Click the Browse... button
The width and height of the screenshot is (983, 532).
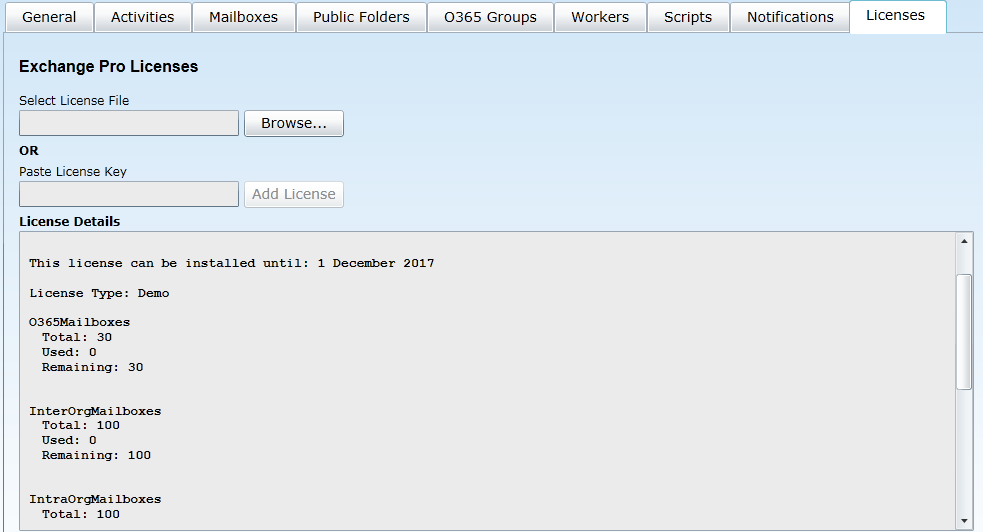tap(293, 123)
